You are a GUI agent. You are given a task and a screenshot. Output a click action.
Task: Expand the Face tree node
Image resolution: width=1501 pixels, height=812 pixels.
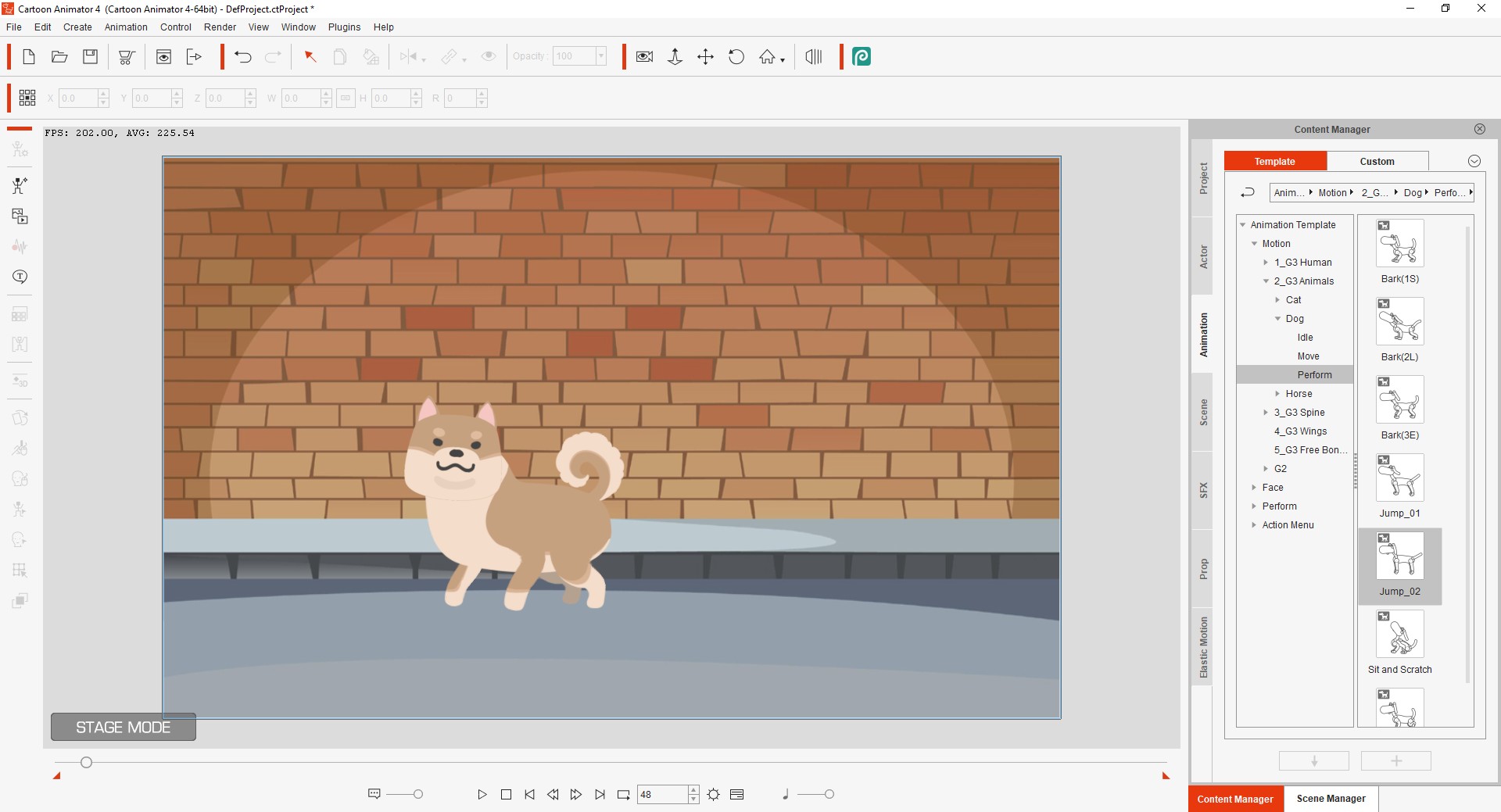pyautogui.click(x=1254, y=488)
